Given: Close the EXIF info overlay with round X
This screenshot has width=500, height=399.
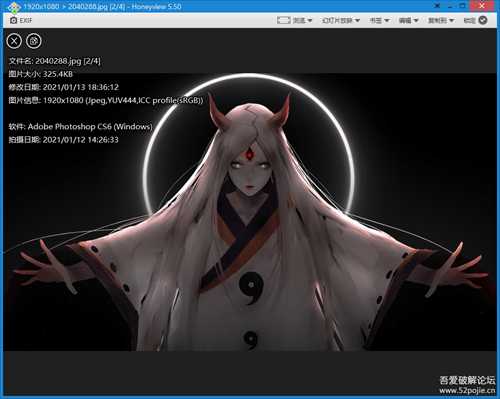Looking at the screenshot, I should pyautogui.click(x=14, y=41).
